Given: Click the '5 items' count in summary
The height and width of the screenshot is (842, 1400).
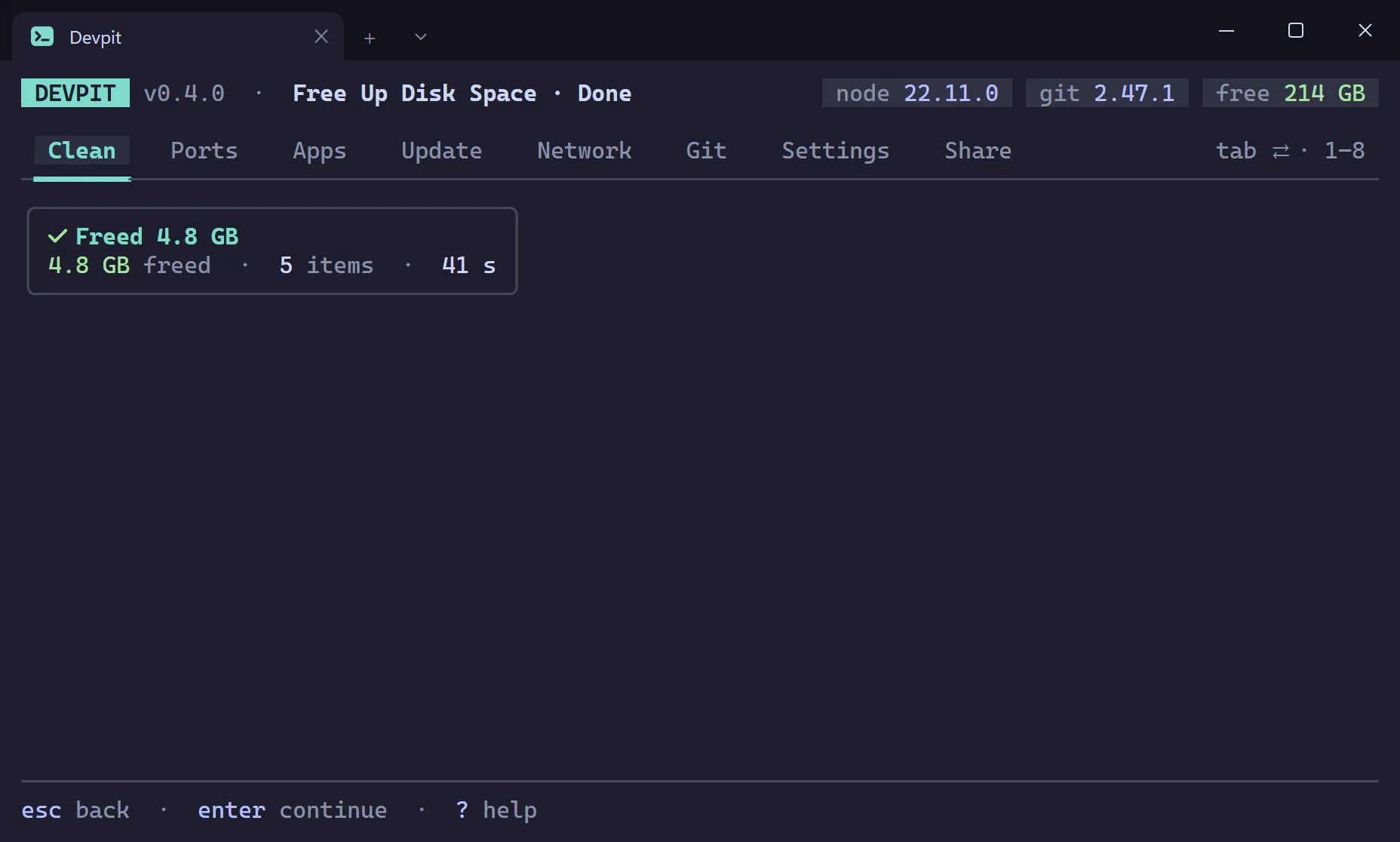Looking at the screenshot, I should point(326,265).
